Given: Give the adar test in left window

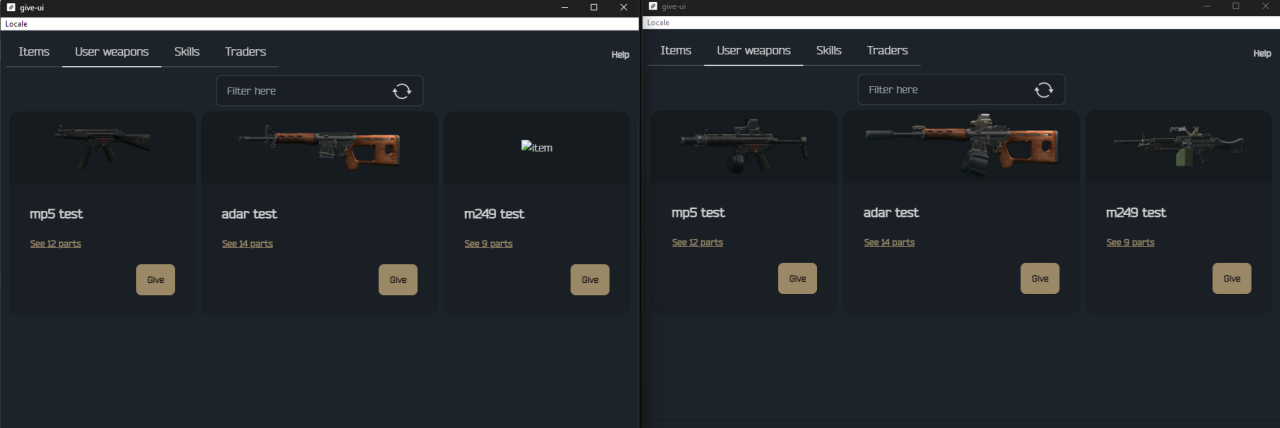Looking at the screenshot, I should click(398, 280).
